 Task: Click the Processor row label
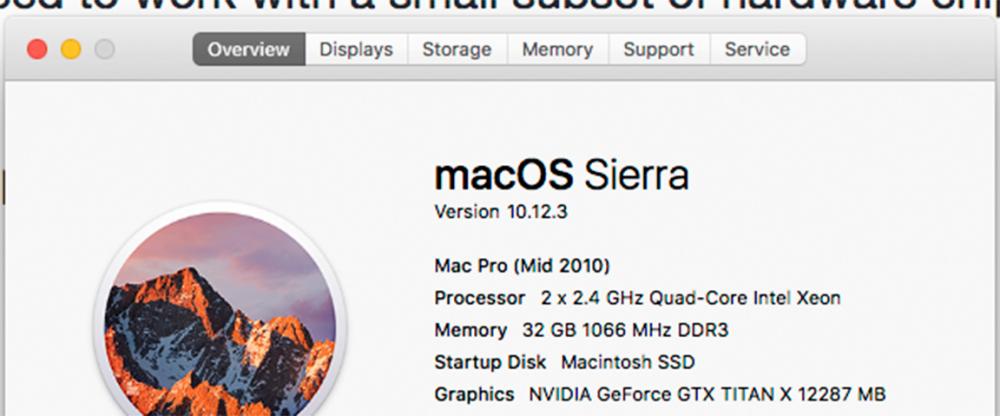pyautogui.click(x=479, y=298)
